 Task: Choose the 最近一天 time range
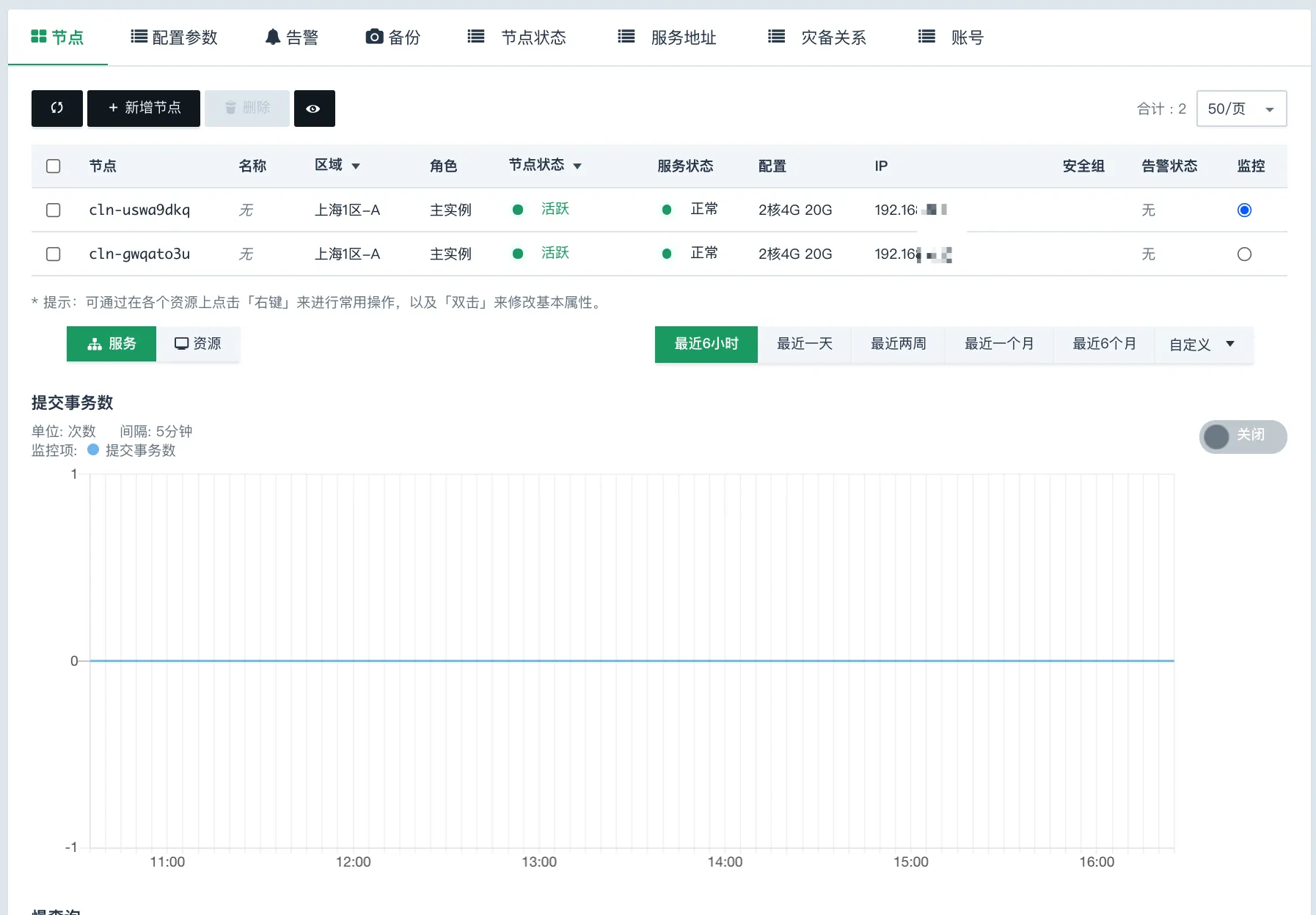[804, 344]
